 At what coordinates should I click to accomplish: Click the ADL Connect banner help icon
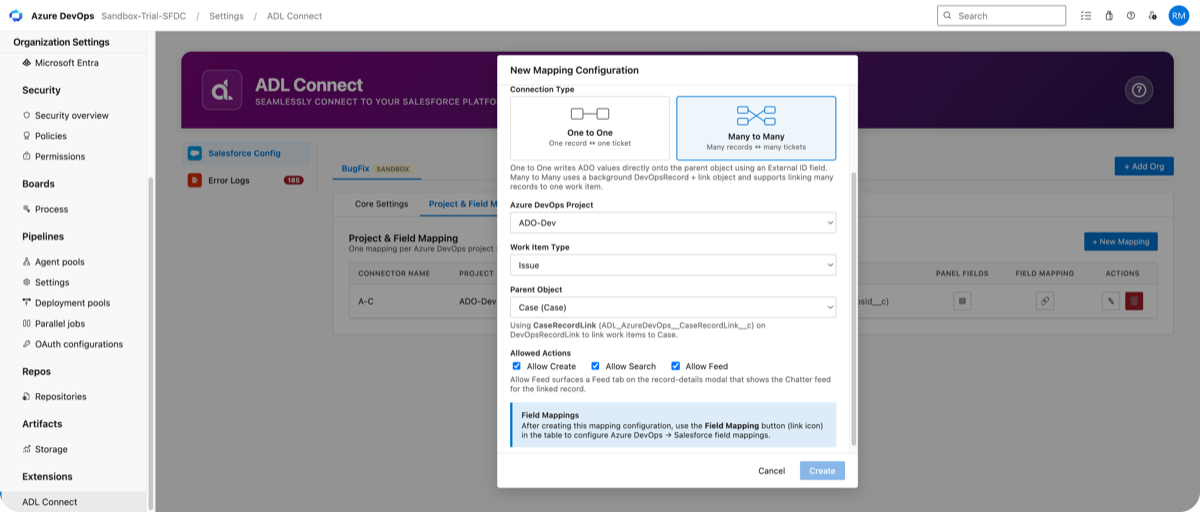[1139, 90]
